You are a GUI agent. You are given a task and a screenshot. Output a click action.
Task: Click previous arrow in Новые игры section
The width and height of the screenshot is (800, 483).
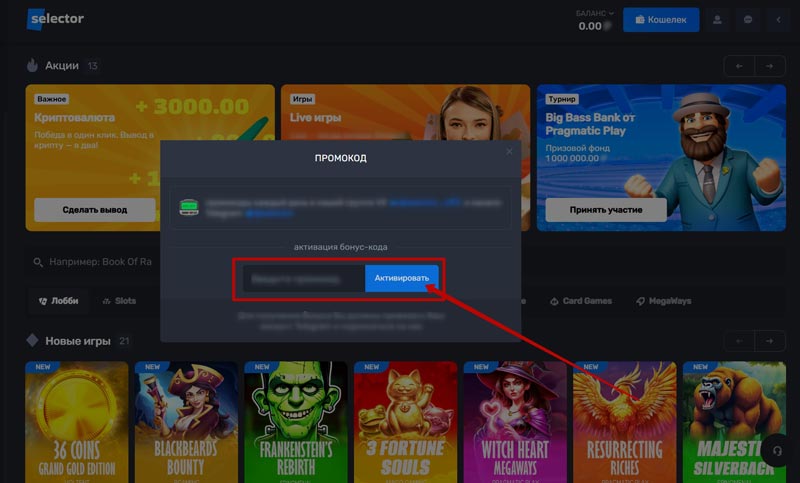pyautogui.click(x=739, y=341)
